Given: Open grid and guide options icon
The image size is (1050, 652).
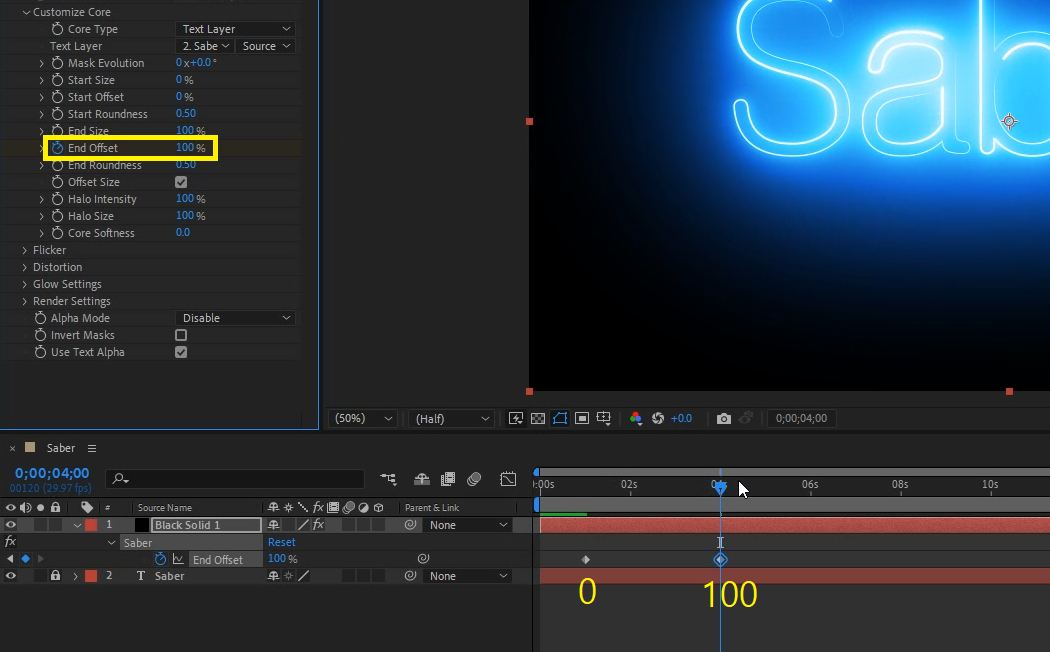Looking at the screenshot, I should (603, 418).
